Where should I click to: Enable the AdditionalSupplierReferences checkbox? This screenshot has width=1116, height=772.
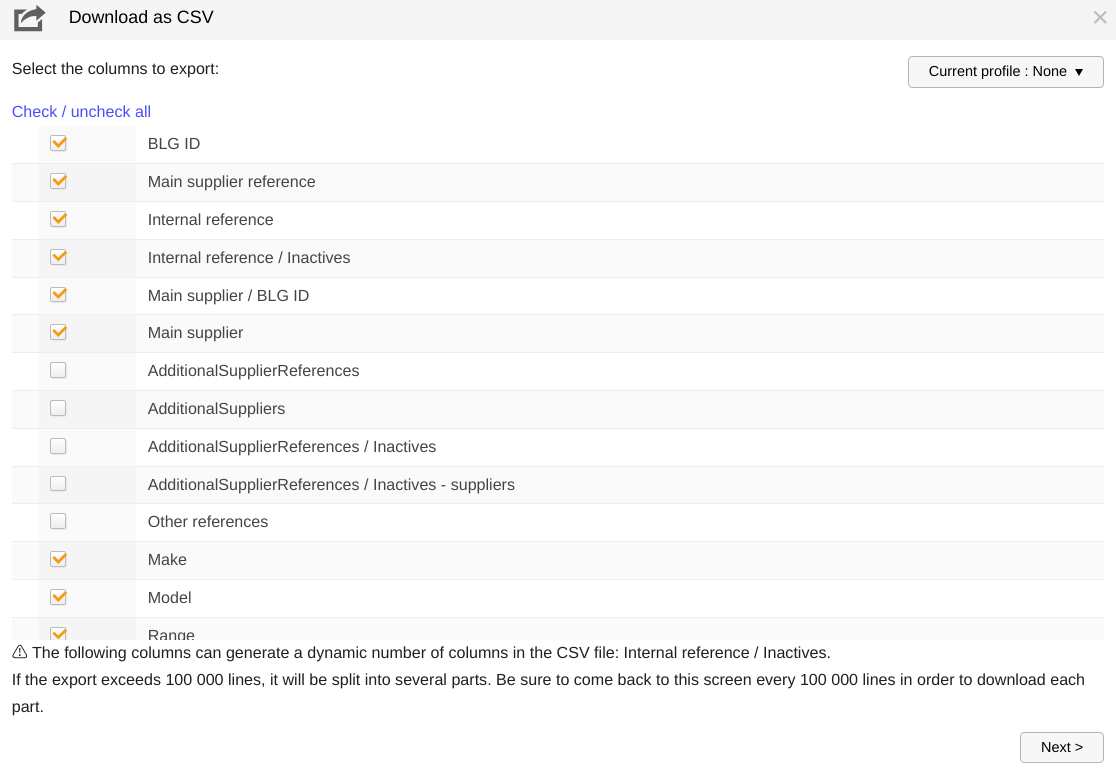pos(58,370)
